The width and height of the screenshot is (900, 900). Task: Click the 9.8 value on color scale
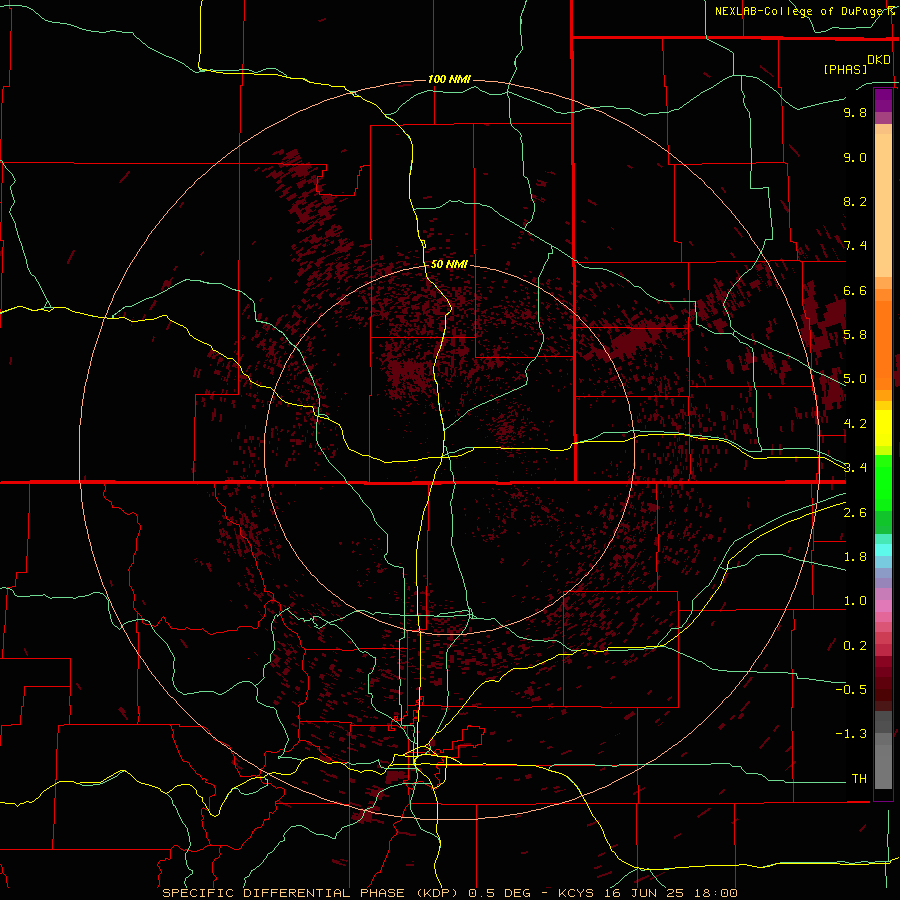(x=855, y=112)
